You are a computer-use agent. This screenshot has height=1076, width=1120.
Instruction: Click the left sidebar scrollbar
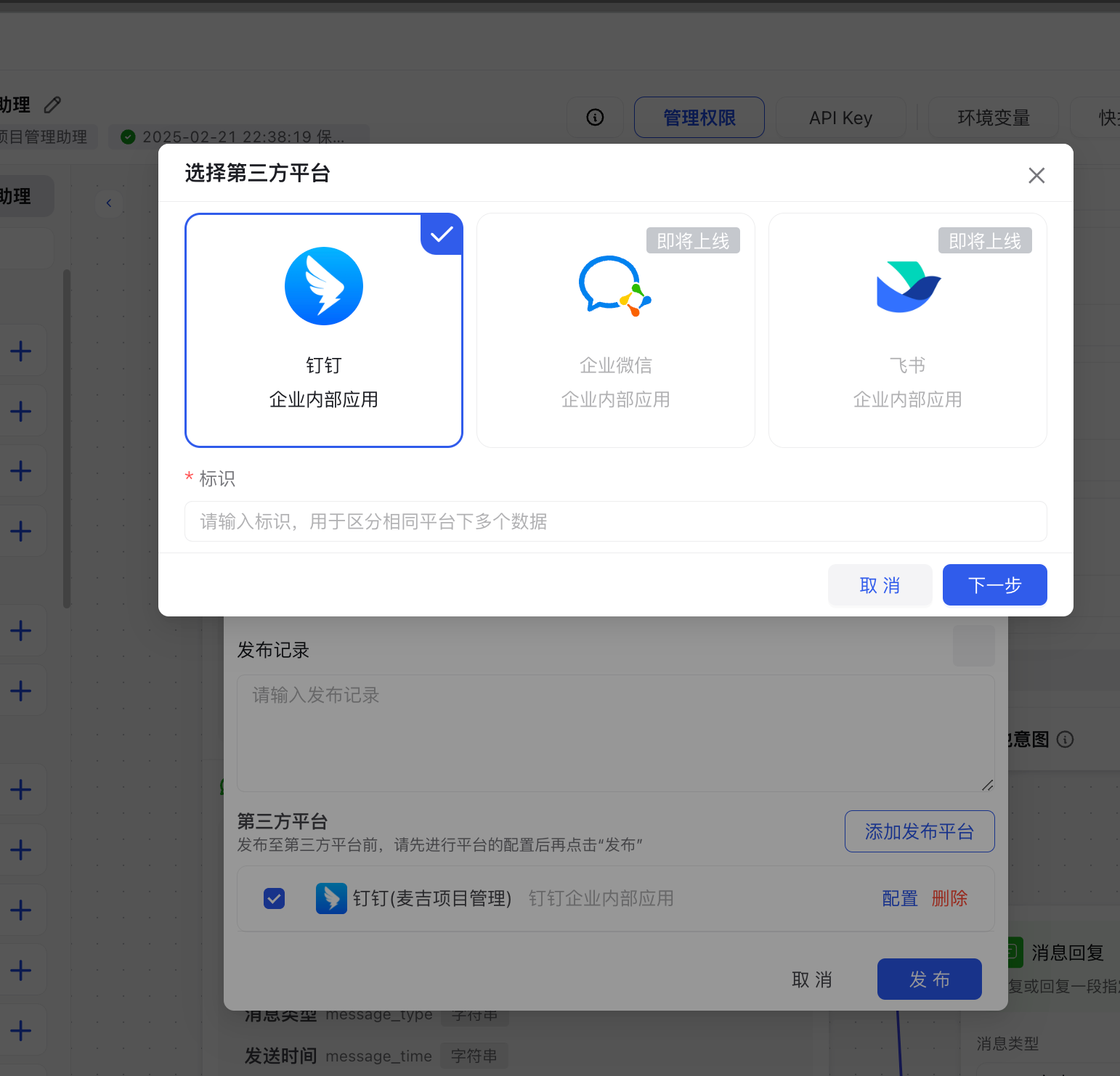(67, 439)
